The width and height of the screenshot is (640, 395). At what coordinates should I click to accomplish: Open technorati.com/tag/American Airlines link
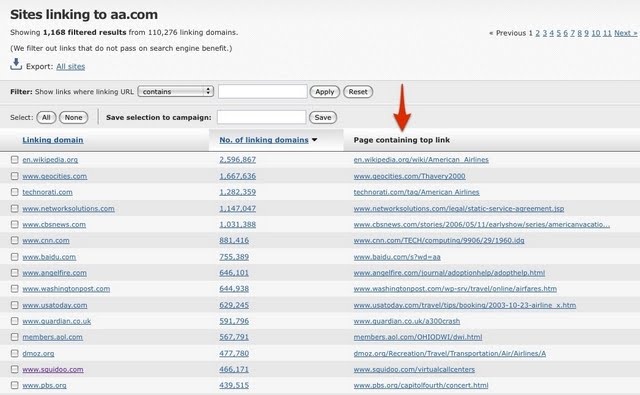pos(416,192)
